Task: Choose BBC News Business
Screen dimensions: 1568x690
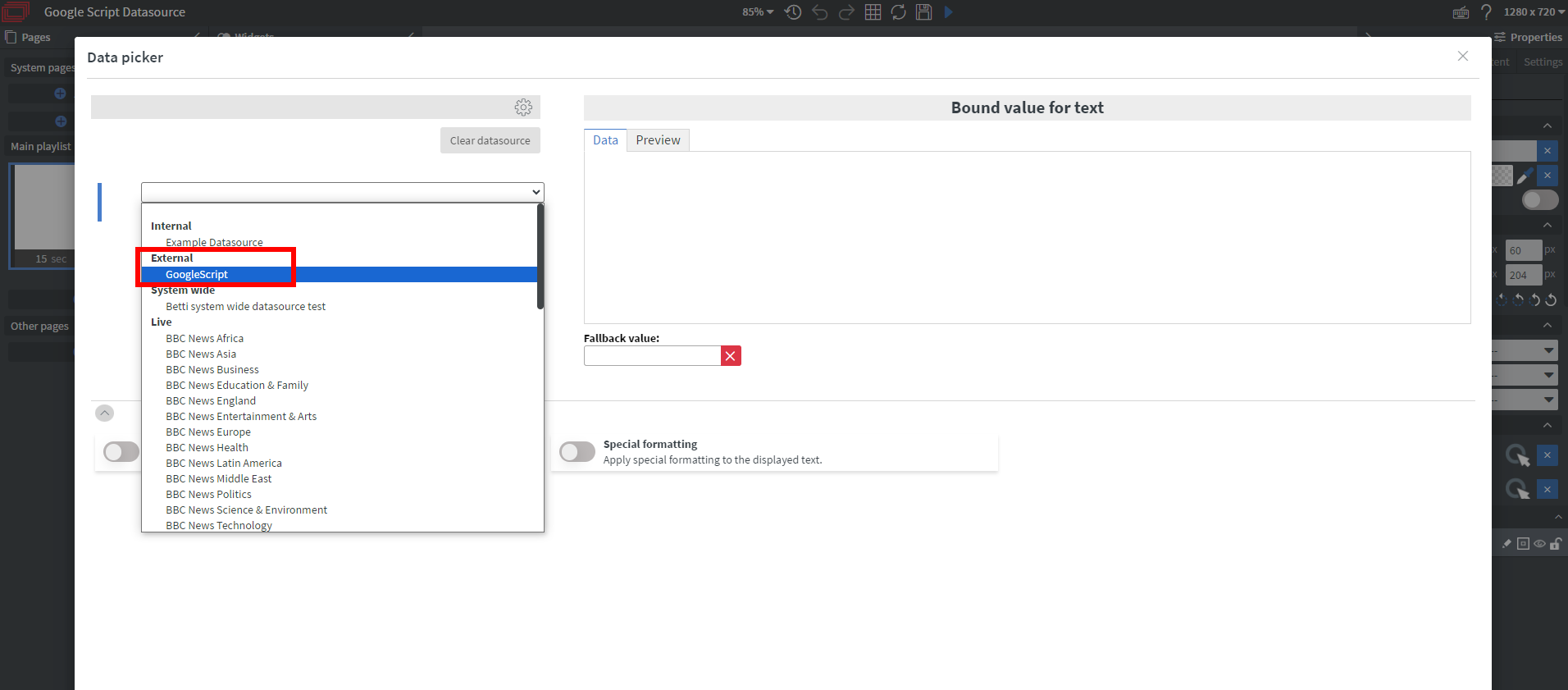Action: (x=212, y=369)
